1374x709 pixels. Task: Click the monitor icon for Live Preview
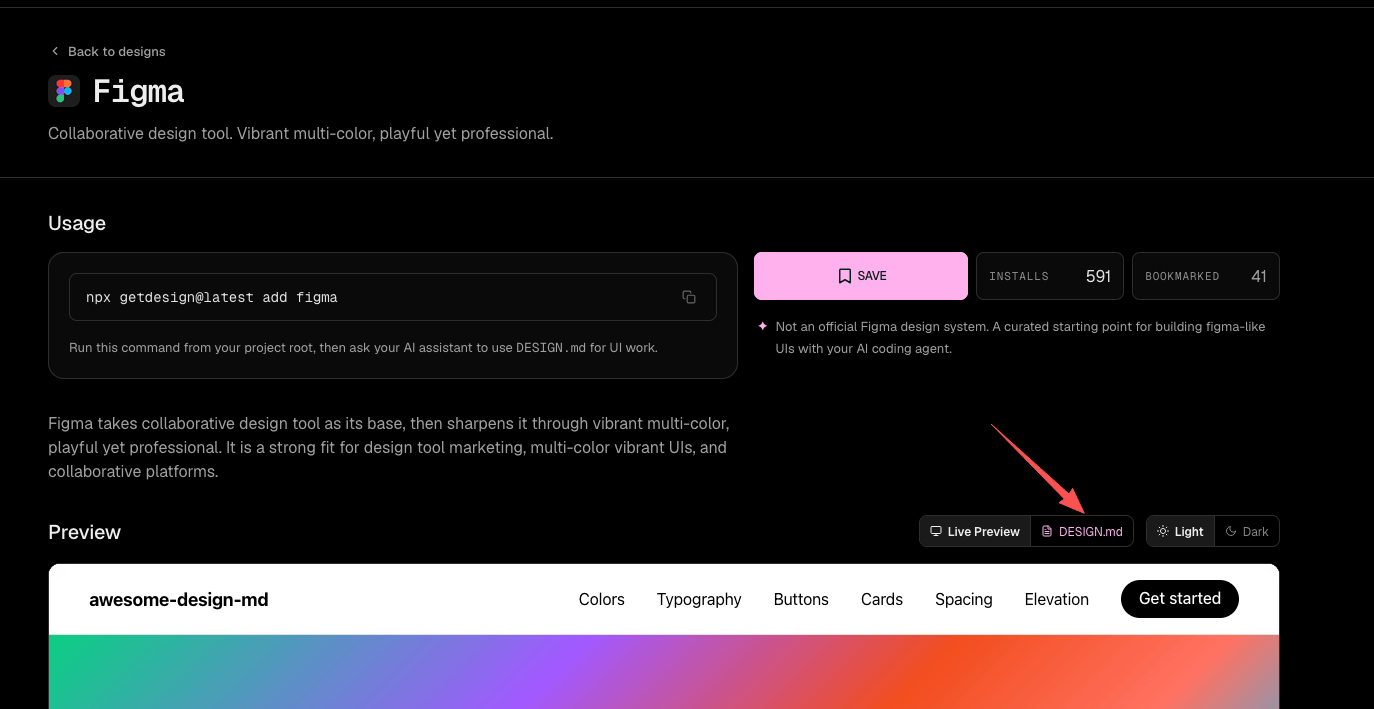(936, 531)
